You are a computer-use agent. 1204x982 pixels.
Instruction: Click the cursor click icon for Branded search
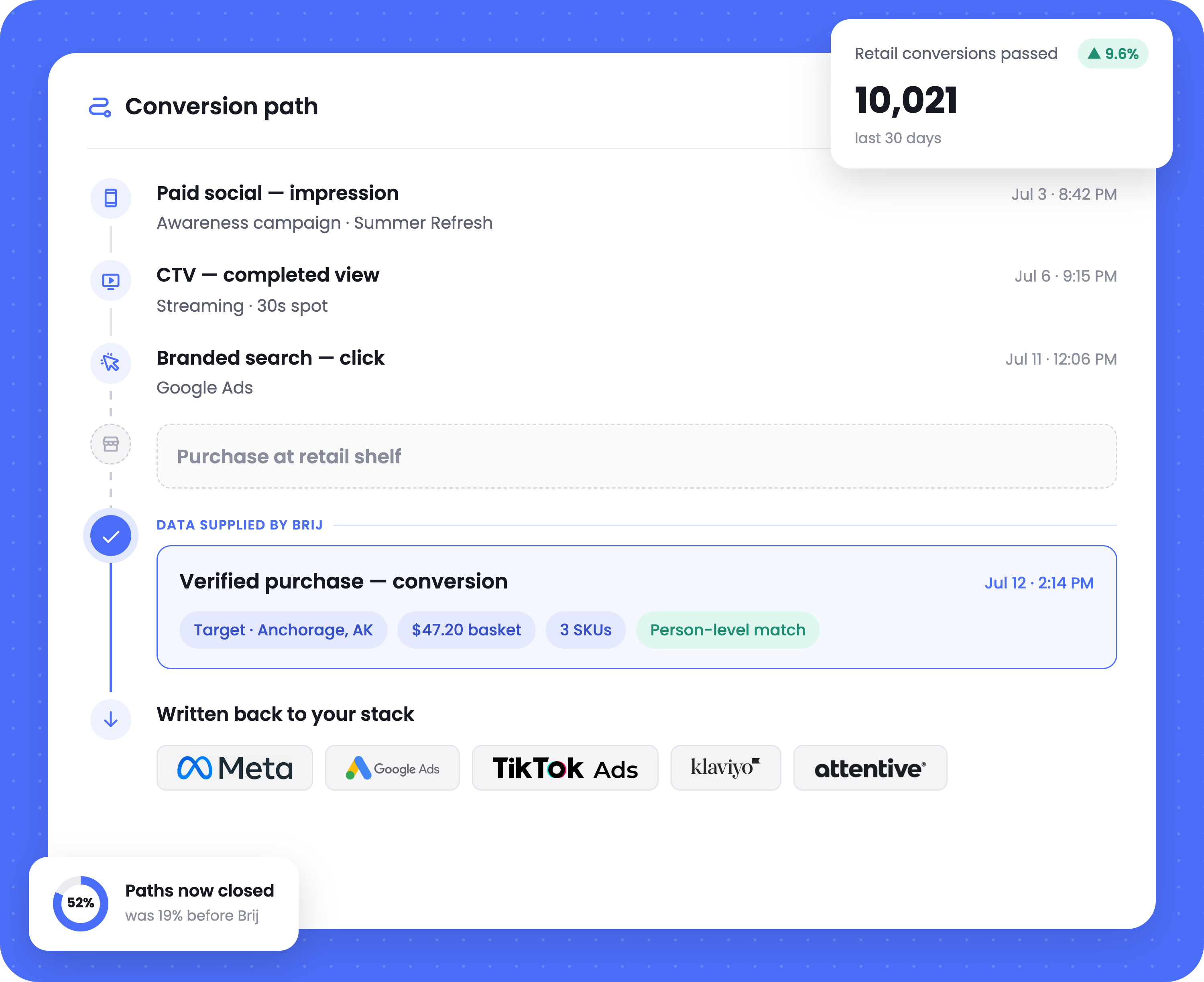pyautogui.click(x=111, y=363)
